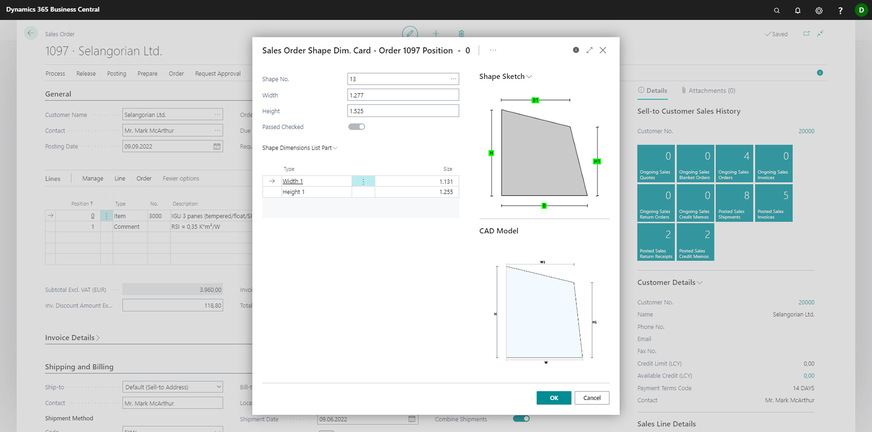The image size is (872, 432).
Task: Toggle the Combine Shipments switch
Action: click(x=521, y=418)
